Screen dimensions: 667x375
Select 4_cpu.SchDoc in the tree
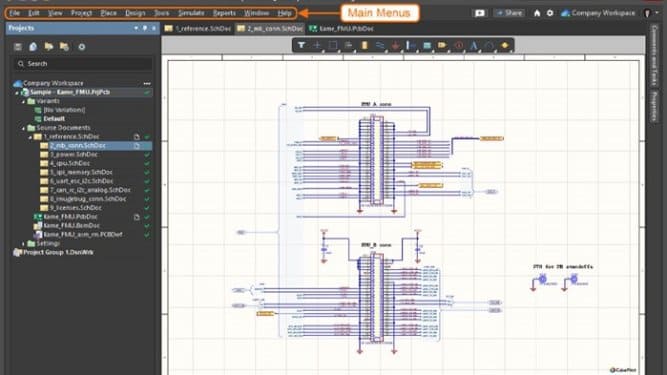tap(70, 164)
